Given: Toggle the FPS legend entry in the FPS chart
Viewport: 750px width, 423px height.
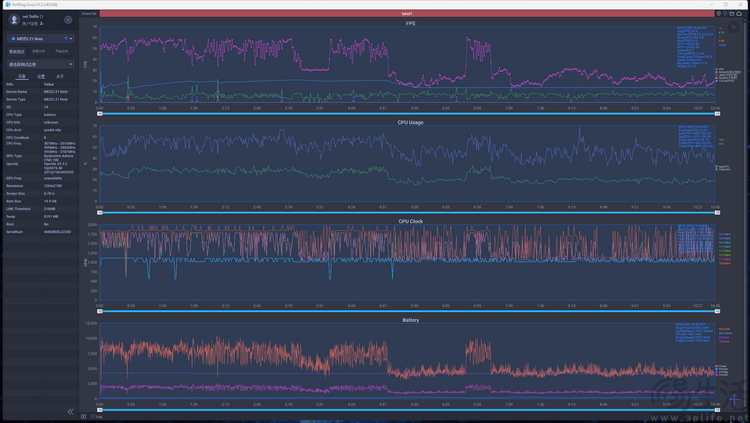Looking at the screenshot, I should [x=720, y=69].
